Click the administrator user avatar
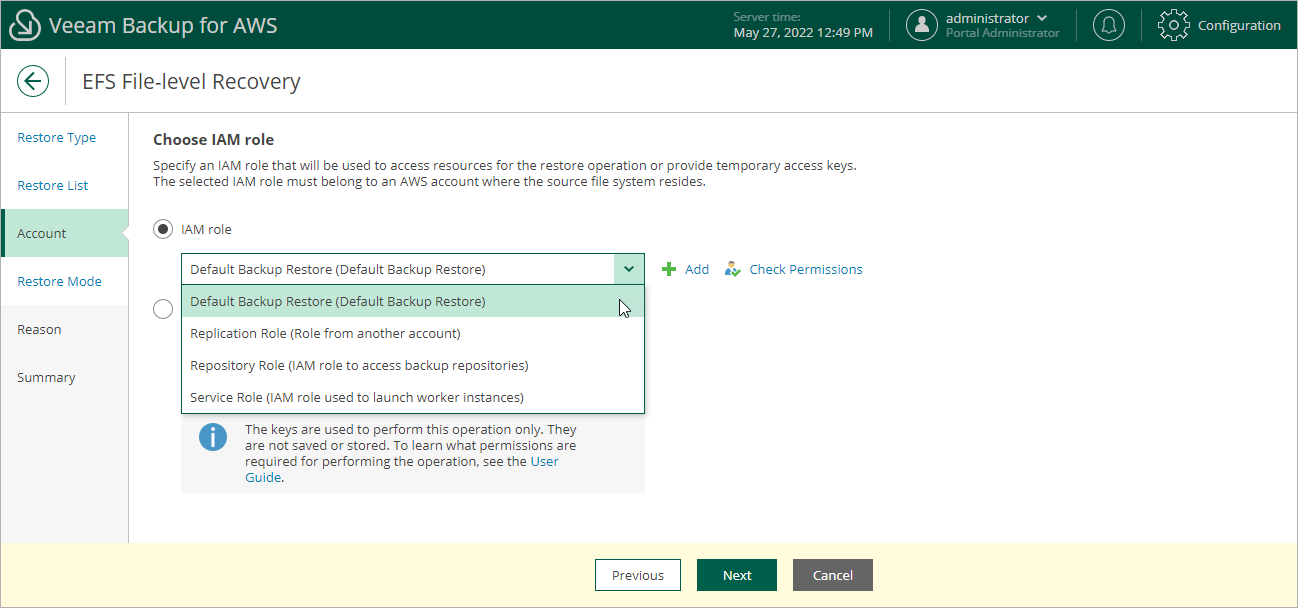The image size is (1298, 608). [921, 25]
